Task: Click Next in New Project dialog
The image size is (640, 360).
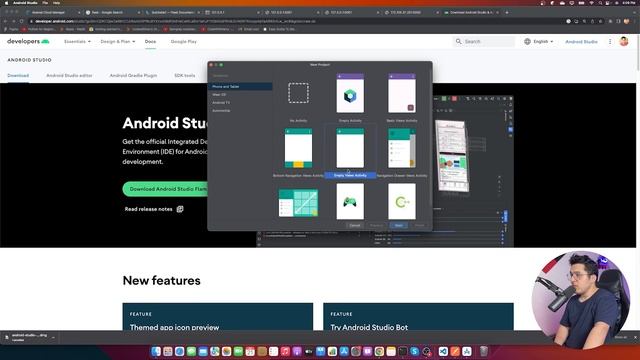Action: pos(398,225)
